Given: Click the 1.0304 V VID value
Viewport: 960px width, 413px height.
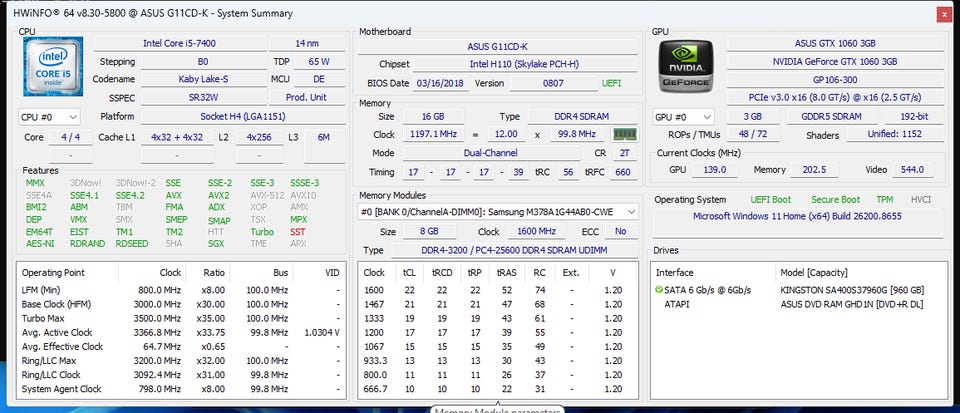Looking at the screenshot, I should click(x=321, y=332).
